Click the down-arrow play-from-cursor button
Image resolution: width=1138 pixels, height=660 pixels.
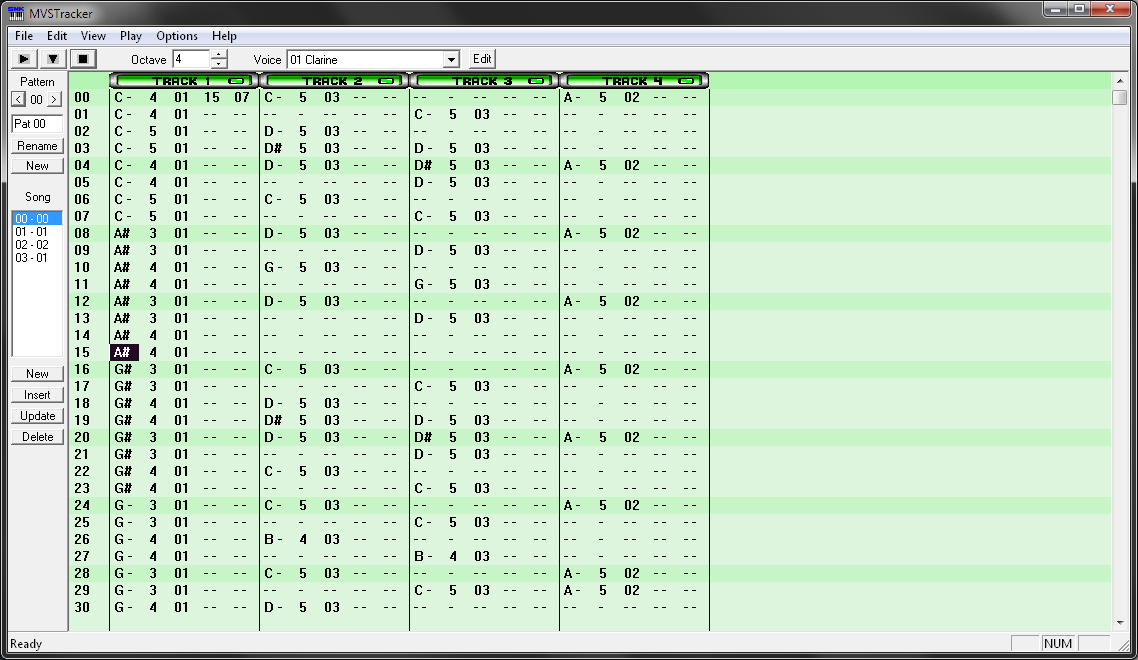[53, 59]
